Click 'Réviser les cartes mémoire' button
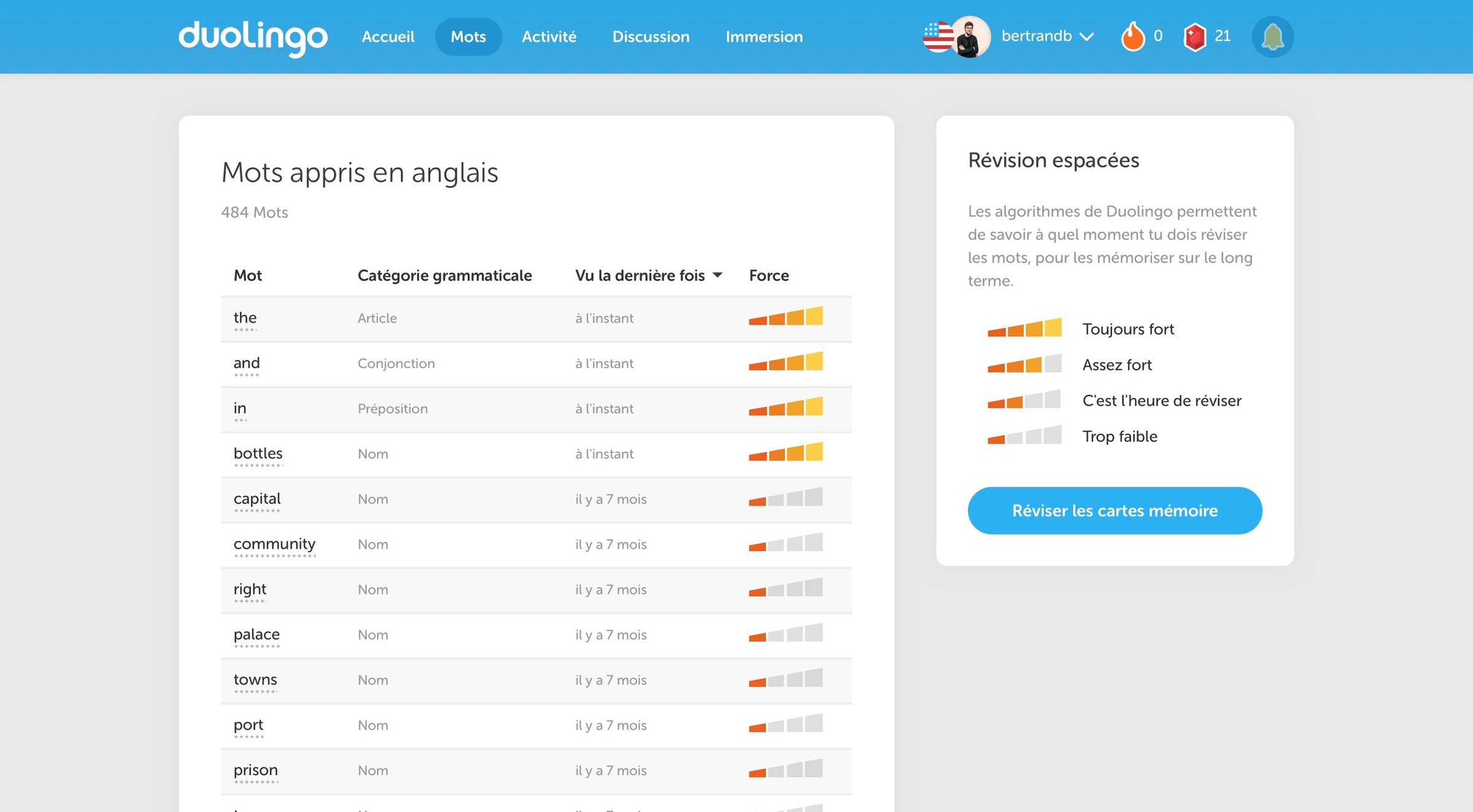The height and width of the screenshot is (812, 1473). click(x=1115, y=511)
